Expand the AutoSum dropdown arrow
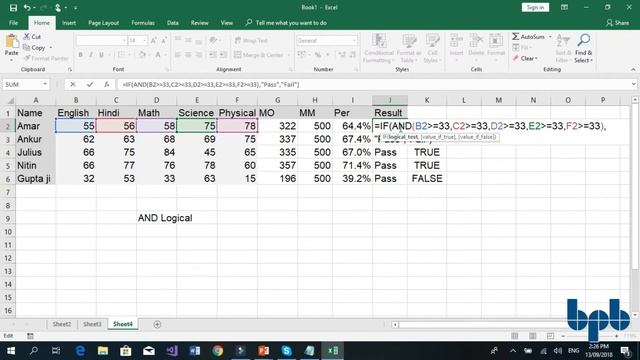The width and height of the screenshot is (640, 360). [550, 37]
